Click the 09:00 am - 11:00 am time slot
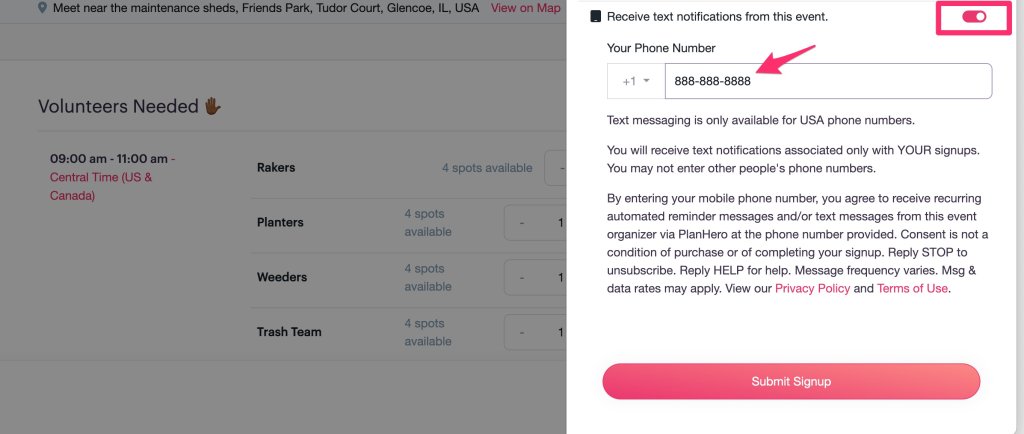 coord(109,159)
